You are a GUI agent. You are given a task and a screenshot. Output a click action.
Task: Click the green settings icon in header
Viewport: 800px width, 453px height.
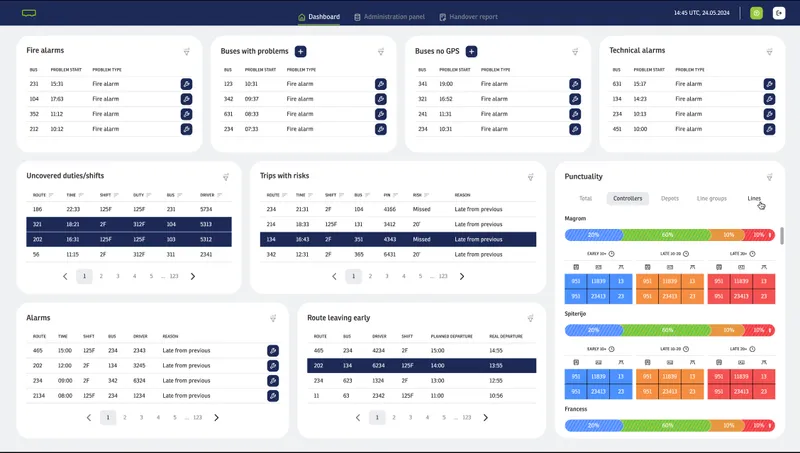756,13
